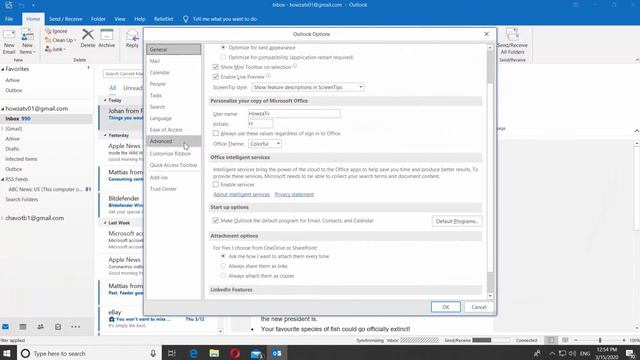Expand the [Gmail] folder
The width and height of the screenshot is (640, 360).
(3, 129)
